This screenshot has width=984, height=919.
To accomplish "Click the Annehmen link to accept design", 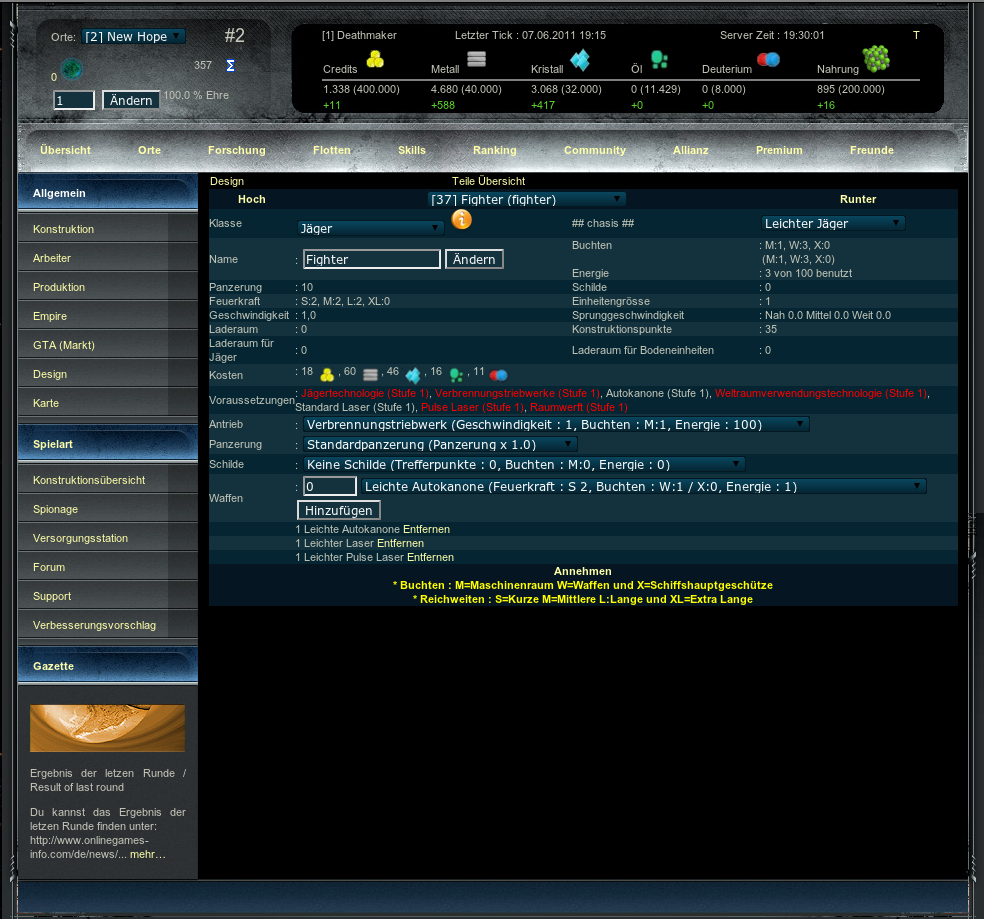I will (x=582, y=571).
